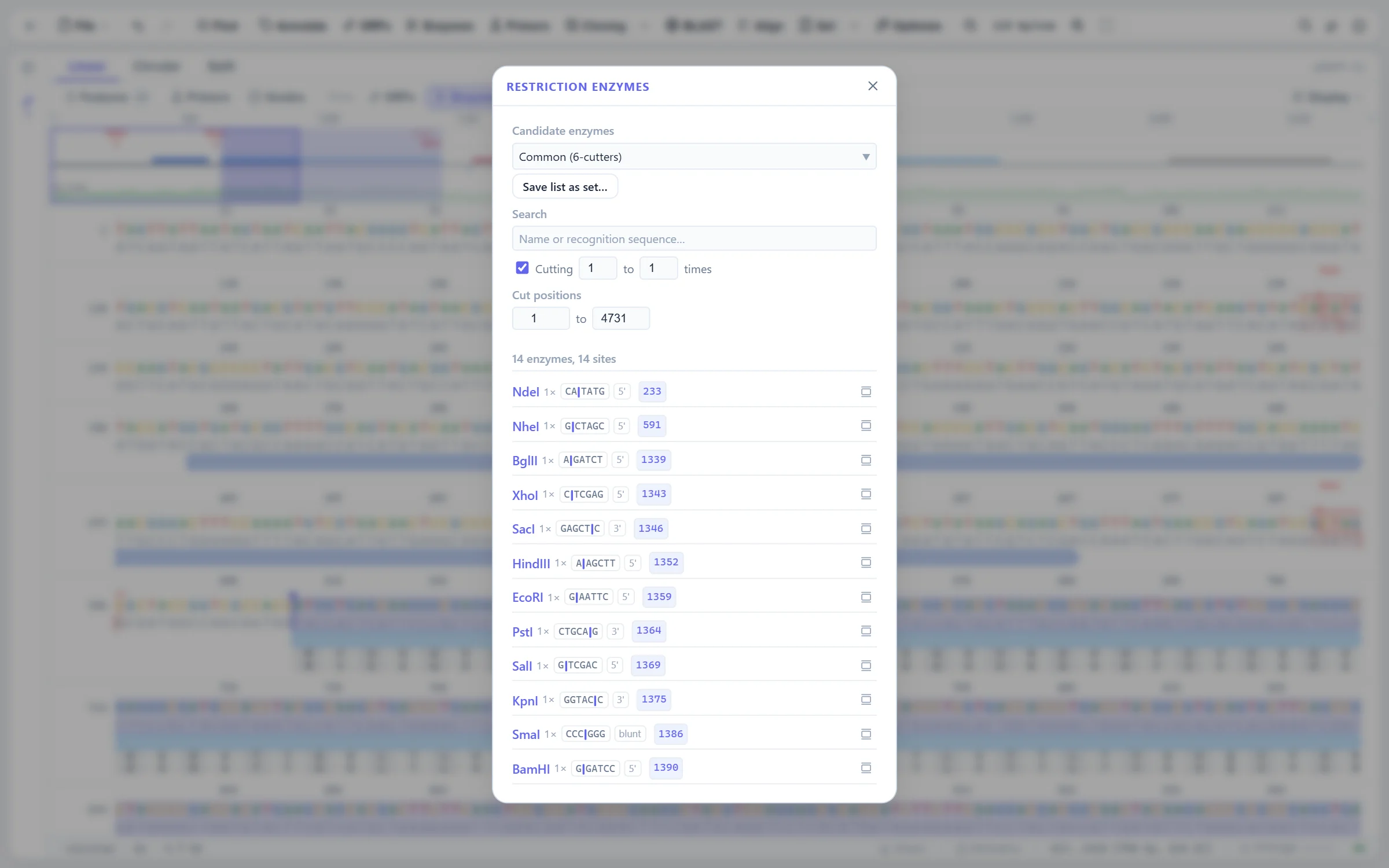Click the PstI row window icon
Screen dimensions: 1389x868
(x=866, y=631)
